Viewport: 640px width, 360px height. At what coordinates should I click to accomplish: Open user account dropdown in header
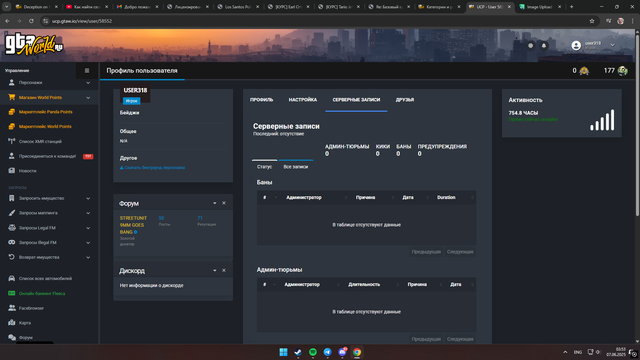[612, 45]
